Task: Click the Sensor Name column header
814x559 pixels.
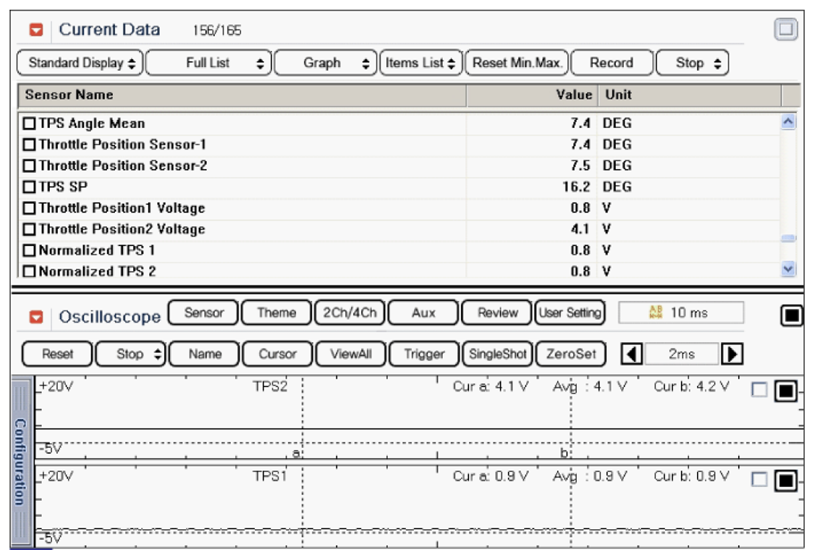Action: click(69, 95)
